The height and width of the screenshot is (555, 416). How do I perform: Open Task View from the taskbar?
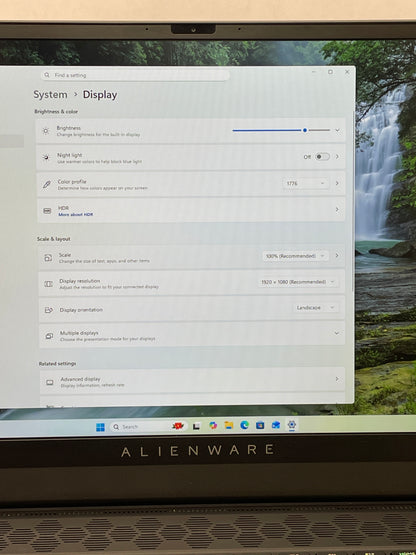(196, 426)
